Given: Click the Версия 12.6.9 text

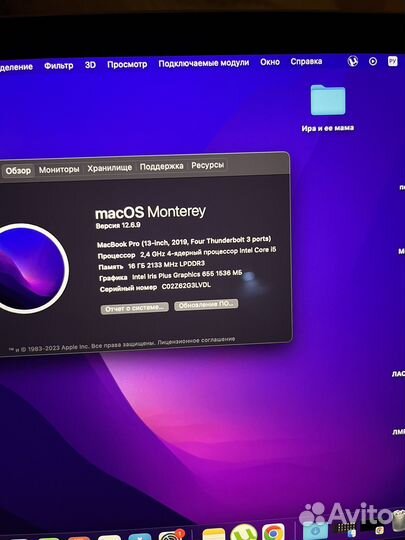Looking at the screenshot, I should (x=118, y=226).
